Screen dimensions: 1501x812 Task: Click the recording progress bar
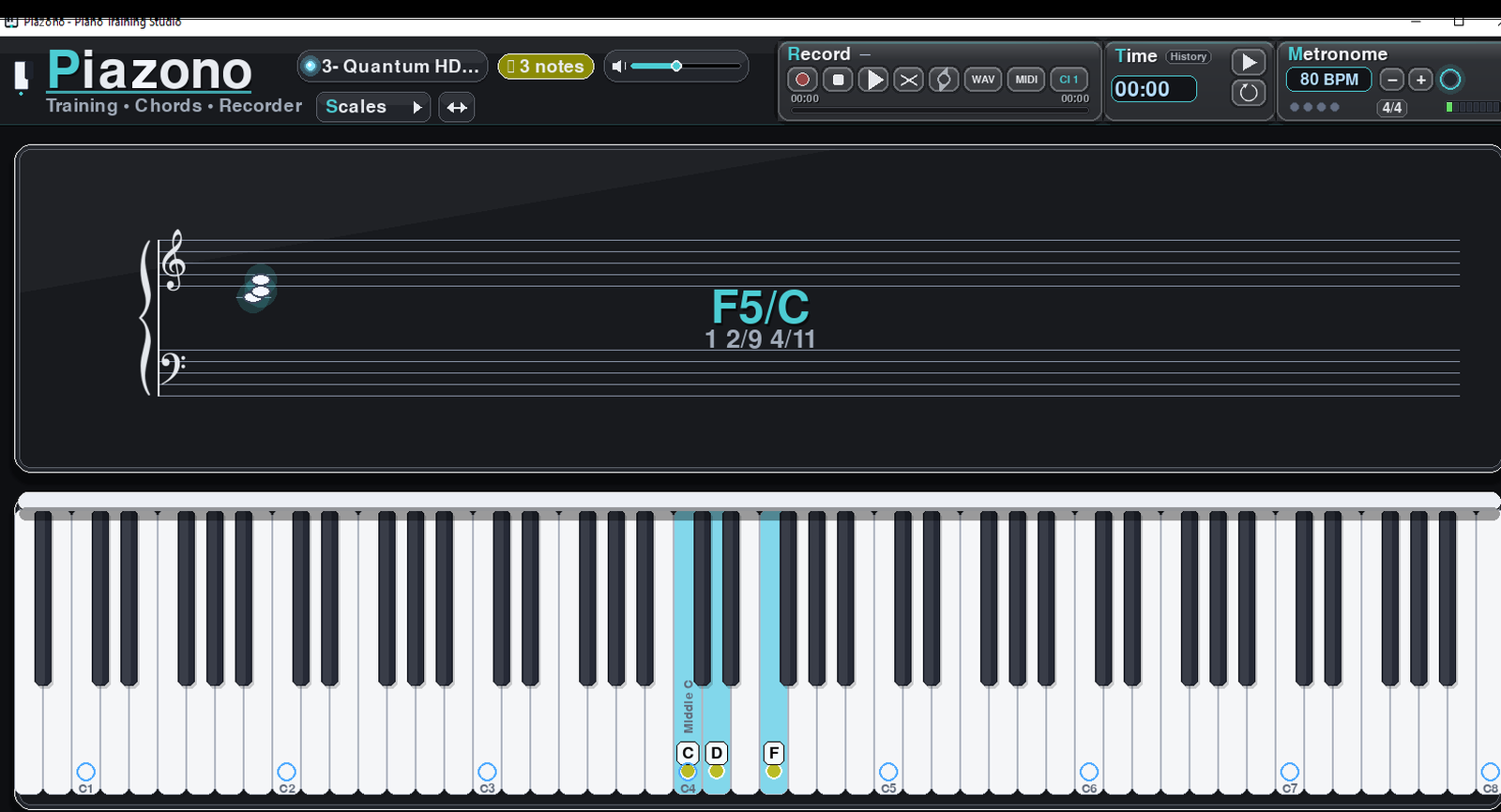(939, 111)
